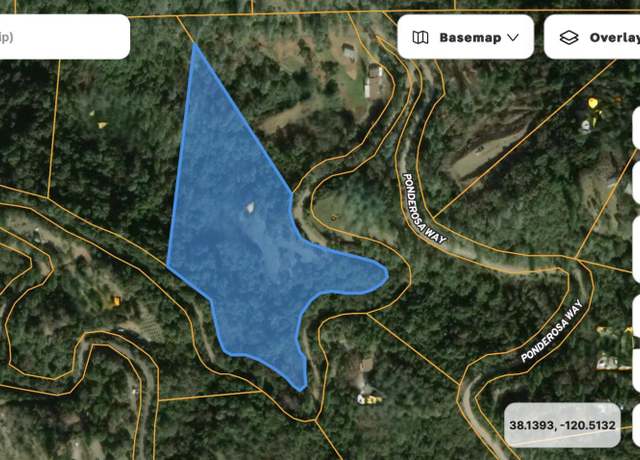Viewport: 640px width, 460px height.
Task: Click the upper Ponderosa Way road label
Action: pos(424,209)
